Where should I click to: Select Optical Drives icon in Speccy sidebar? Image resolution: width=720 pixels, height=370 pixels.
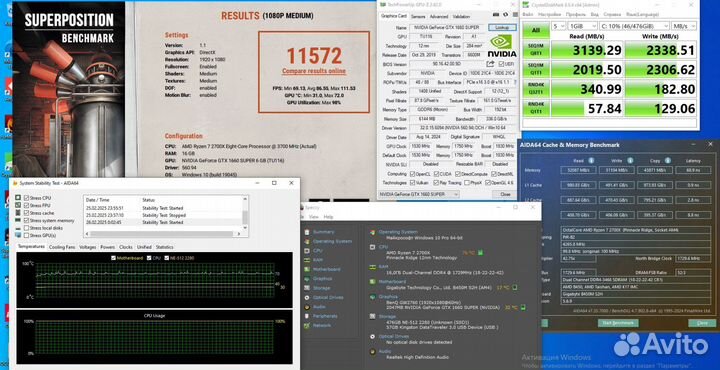307,297
